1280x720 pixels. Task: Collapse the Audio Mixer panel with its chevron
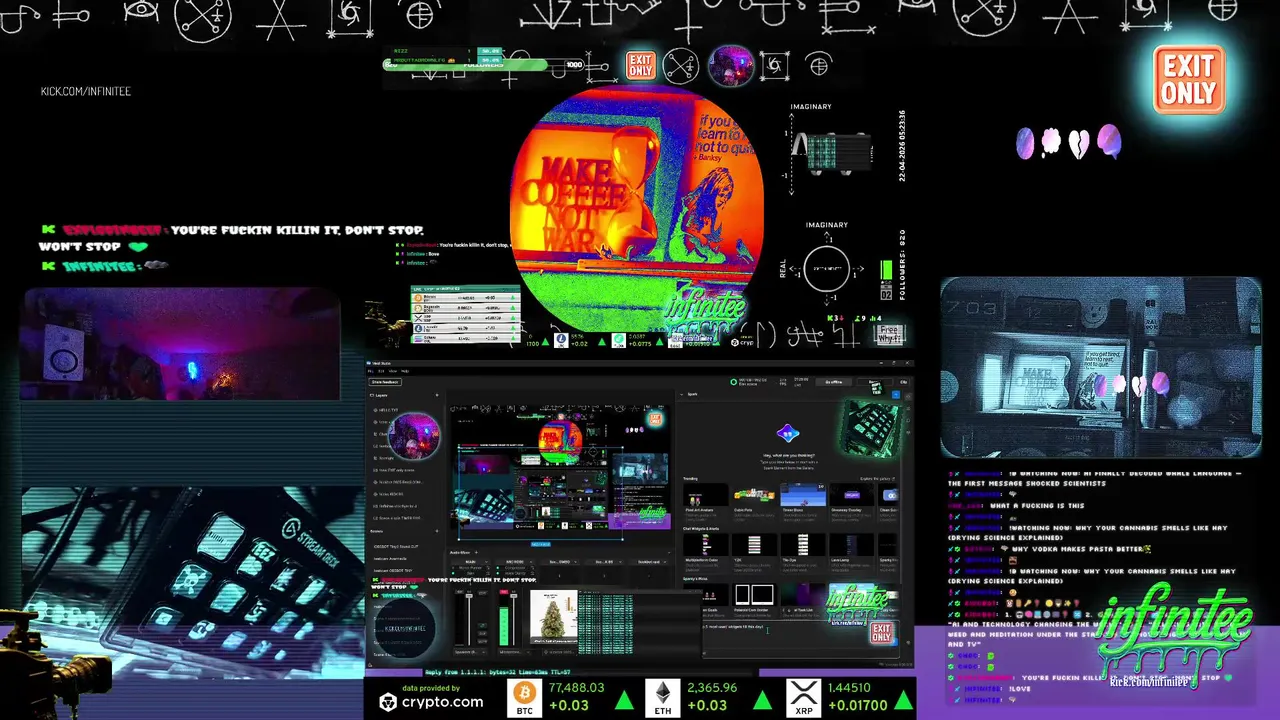click(669, 552)
